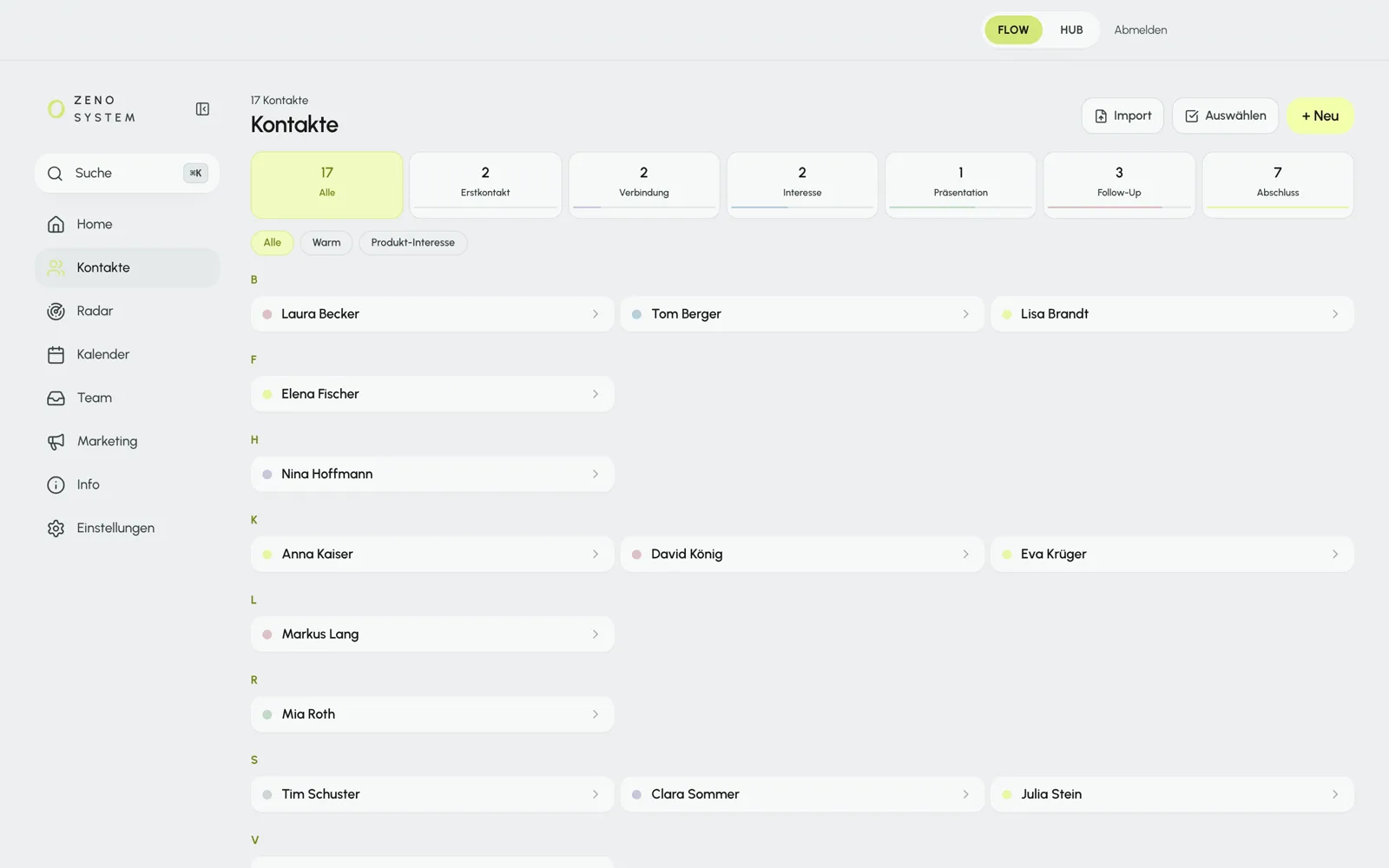The height and width of the screenshot is (868, 1389).
Task: Click the status dot beside Clara Sommer
Action: [636, 794]
